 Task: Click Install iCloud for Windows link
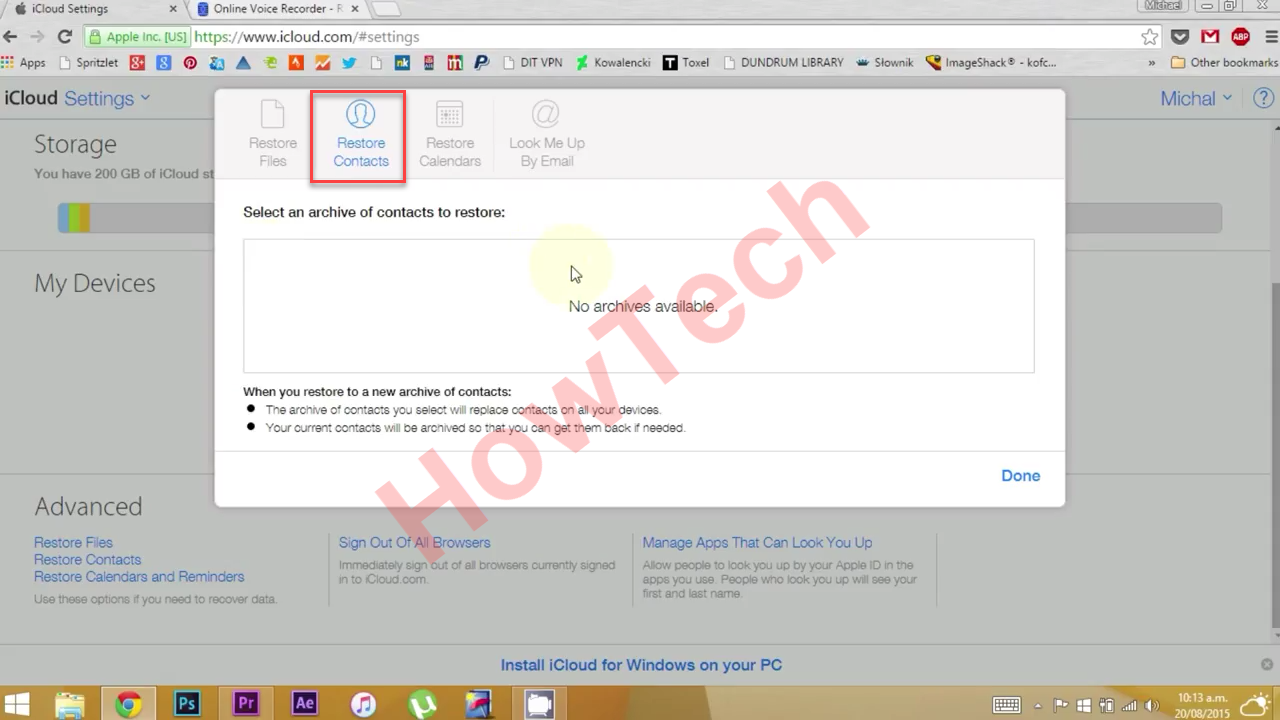[x=641, y=665]
